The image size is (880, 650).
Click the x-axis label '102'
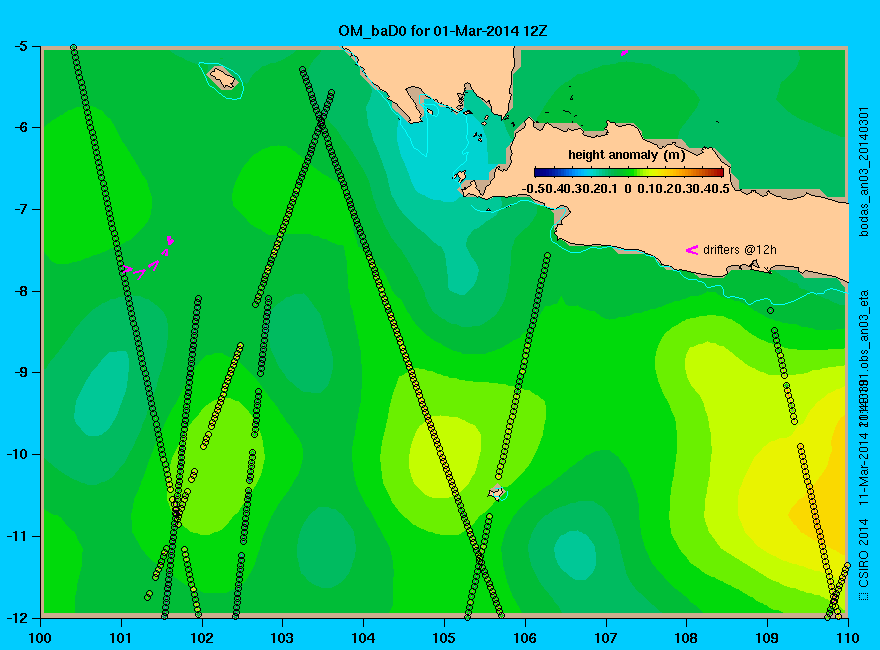click(x=201, y=638)
